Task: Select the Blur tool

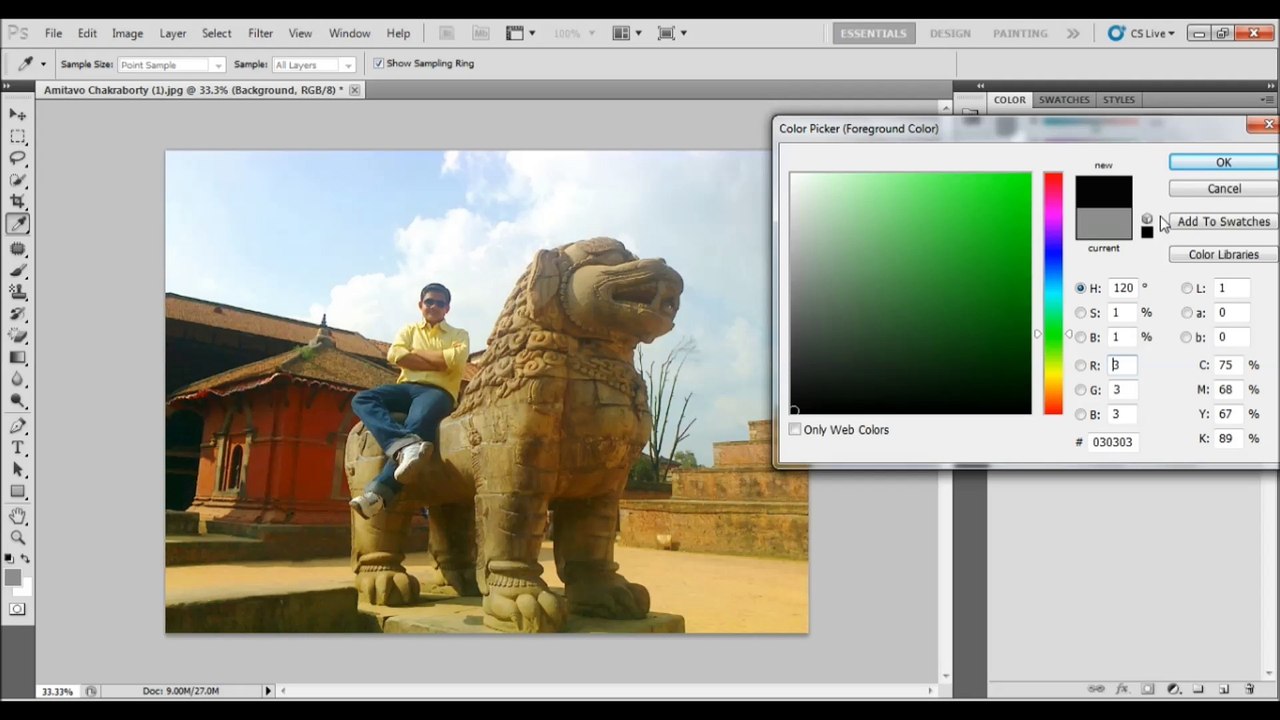Action: click(x=18, y=380)
